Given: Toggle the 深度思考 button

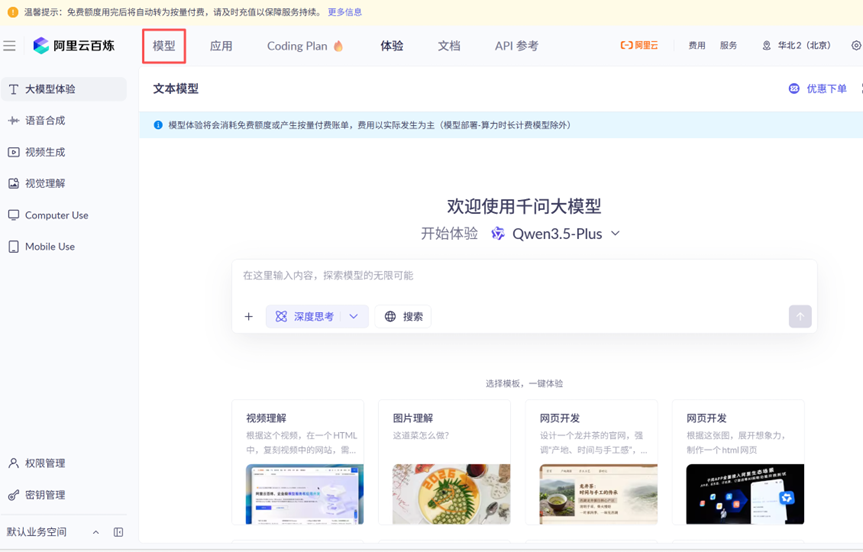Looking at the screenshot, I should tap(305, 316).
